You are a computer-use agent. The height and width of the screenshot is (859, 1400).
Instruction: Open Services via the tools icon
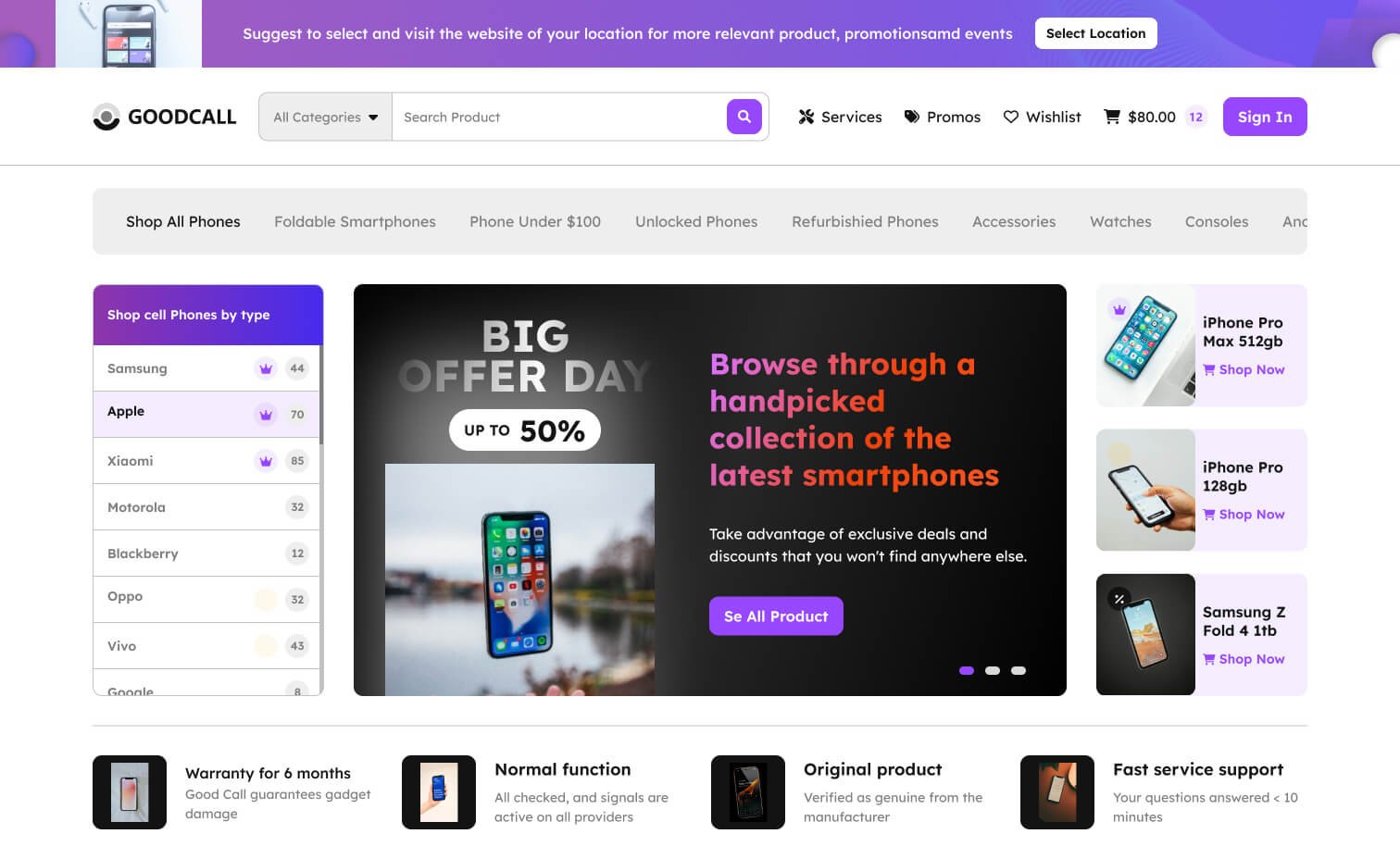coord(806,117)
